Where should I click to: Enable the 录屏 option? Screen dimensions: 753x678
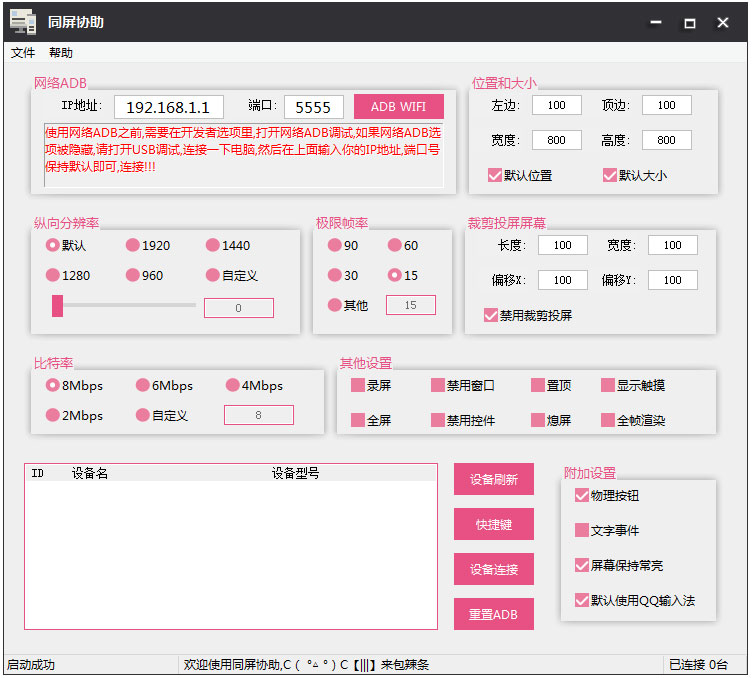pos(358,385)
